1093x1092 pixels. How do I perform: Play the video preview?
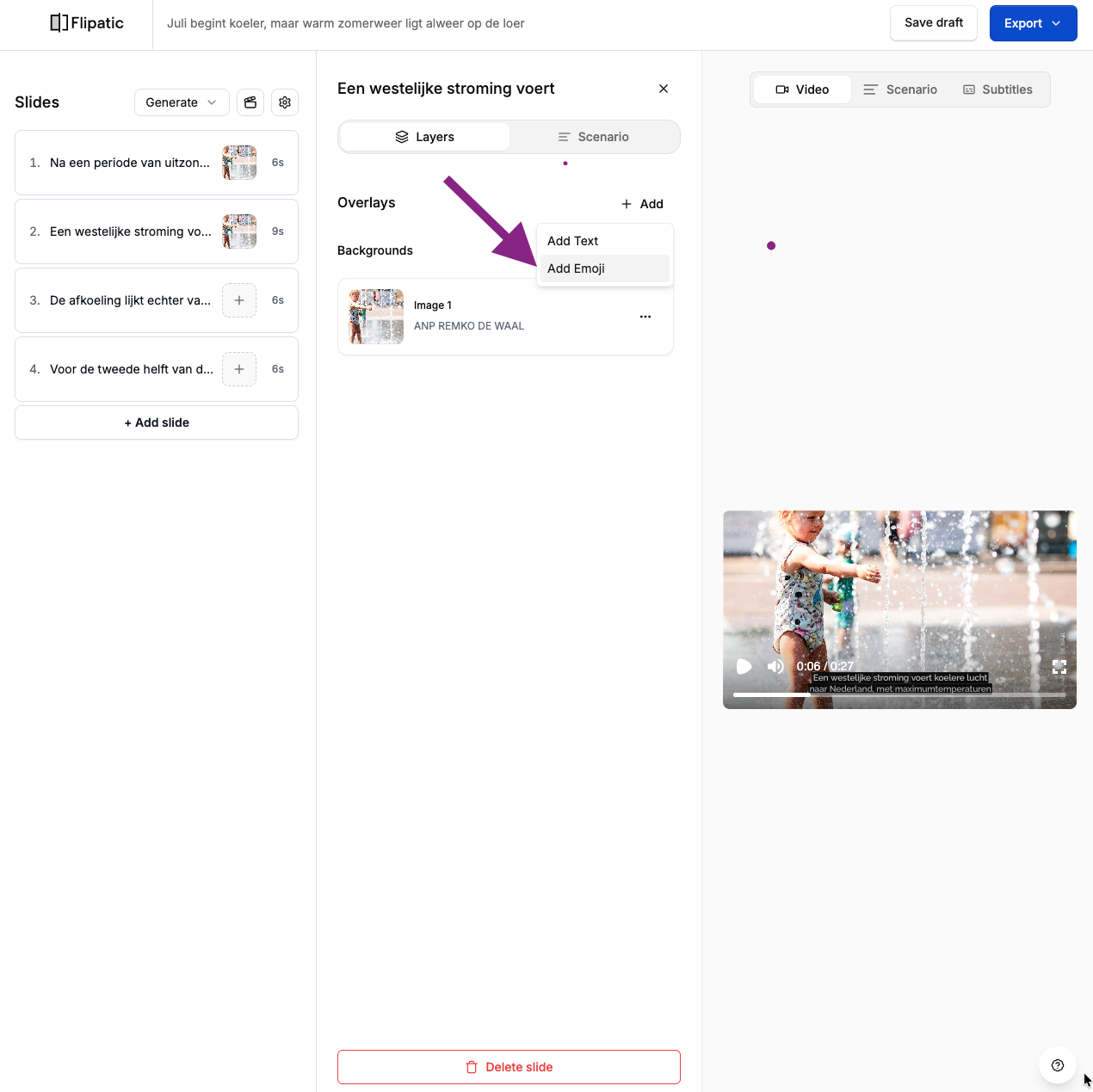click(744, 667)
